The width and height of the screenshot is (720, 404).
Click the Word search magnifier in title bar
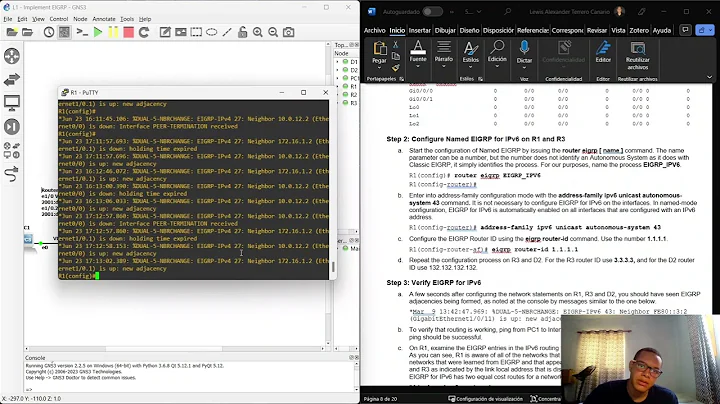(x=507, y=11)
